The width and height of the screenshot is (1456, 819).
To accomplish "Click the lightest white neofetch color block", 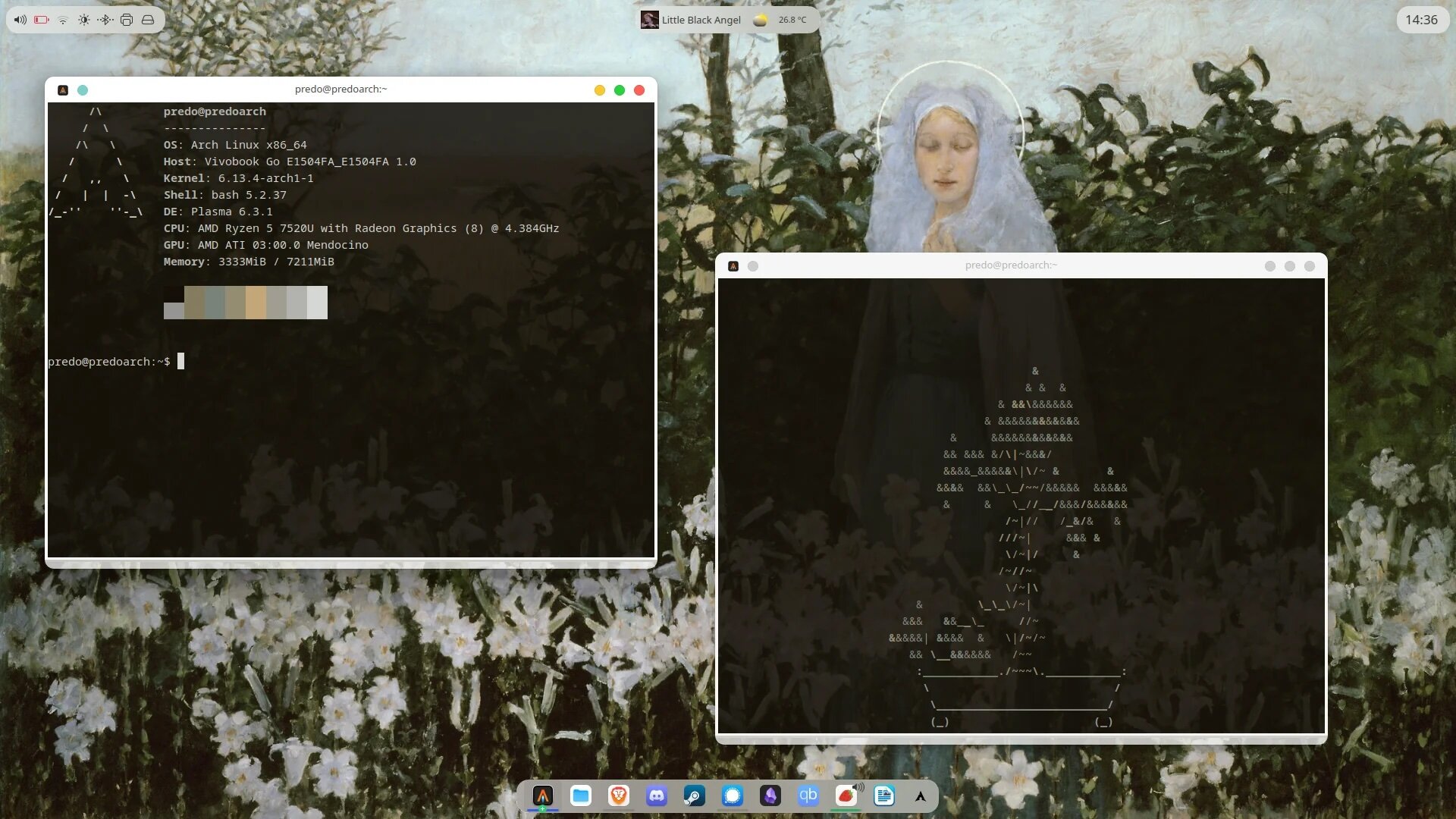I will click(x=317, y=303).
